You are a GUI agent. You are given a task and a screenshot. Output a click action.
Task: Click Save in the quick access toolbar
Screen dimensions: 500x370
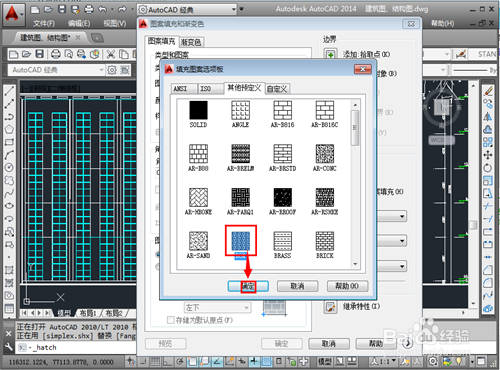click(x=62, y=9)
